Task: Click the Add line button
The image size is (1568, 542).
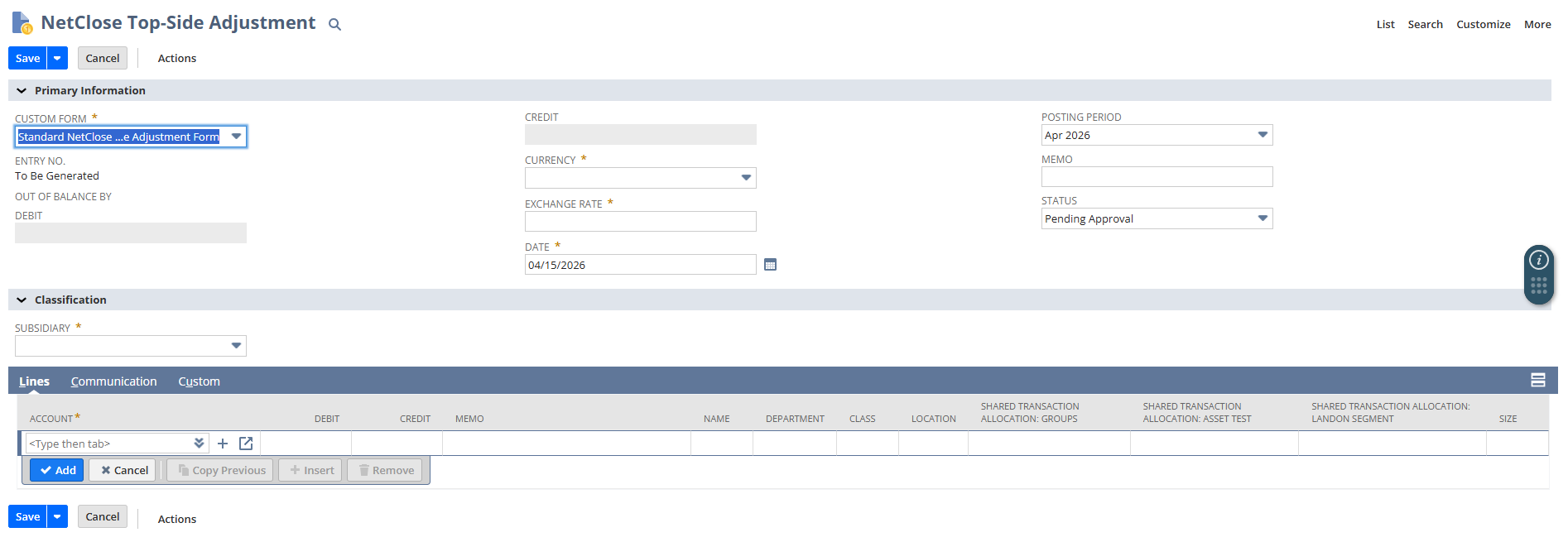Action: click(57, 470)
